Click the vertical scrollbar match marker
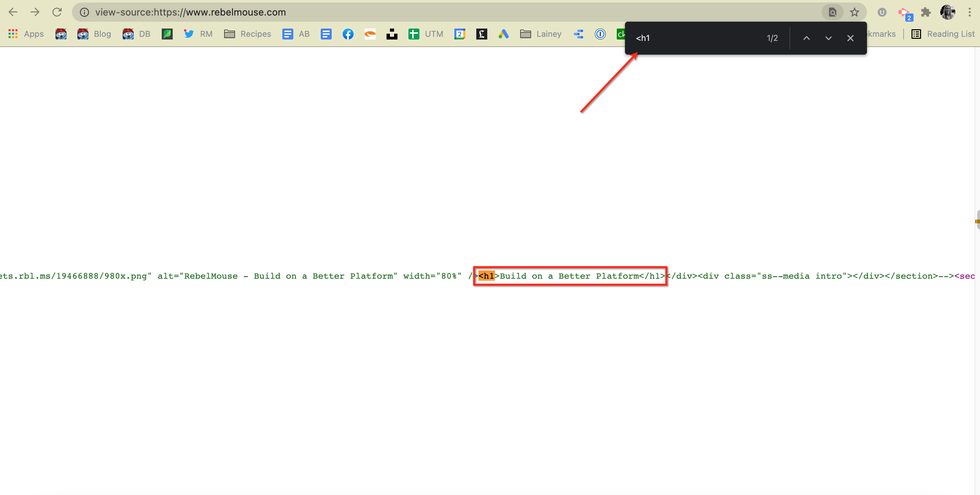980x495 pixels. (977, 221)
